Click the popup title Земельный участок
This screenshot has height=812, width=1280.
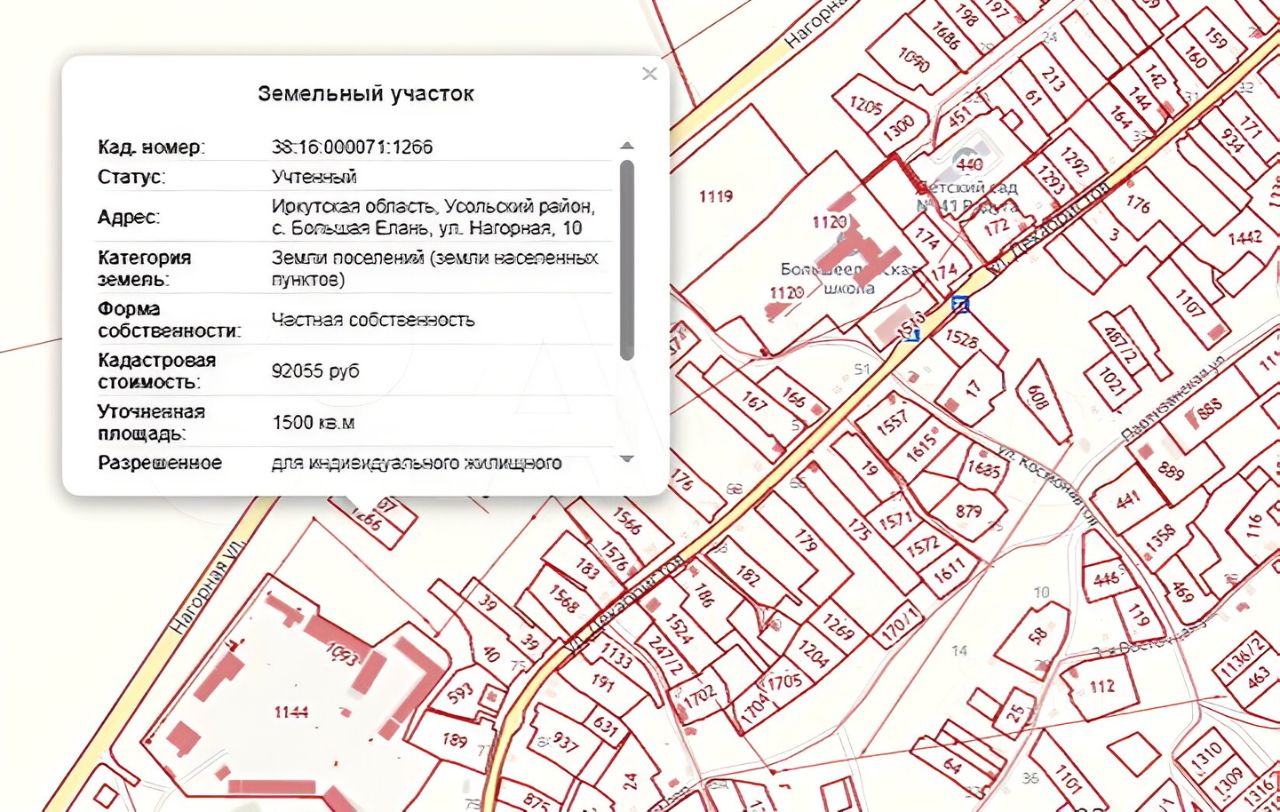[x=366, y=94]
